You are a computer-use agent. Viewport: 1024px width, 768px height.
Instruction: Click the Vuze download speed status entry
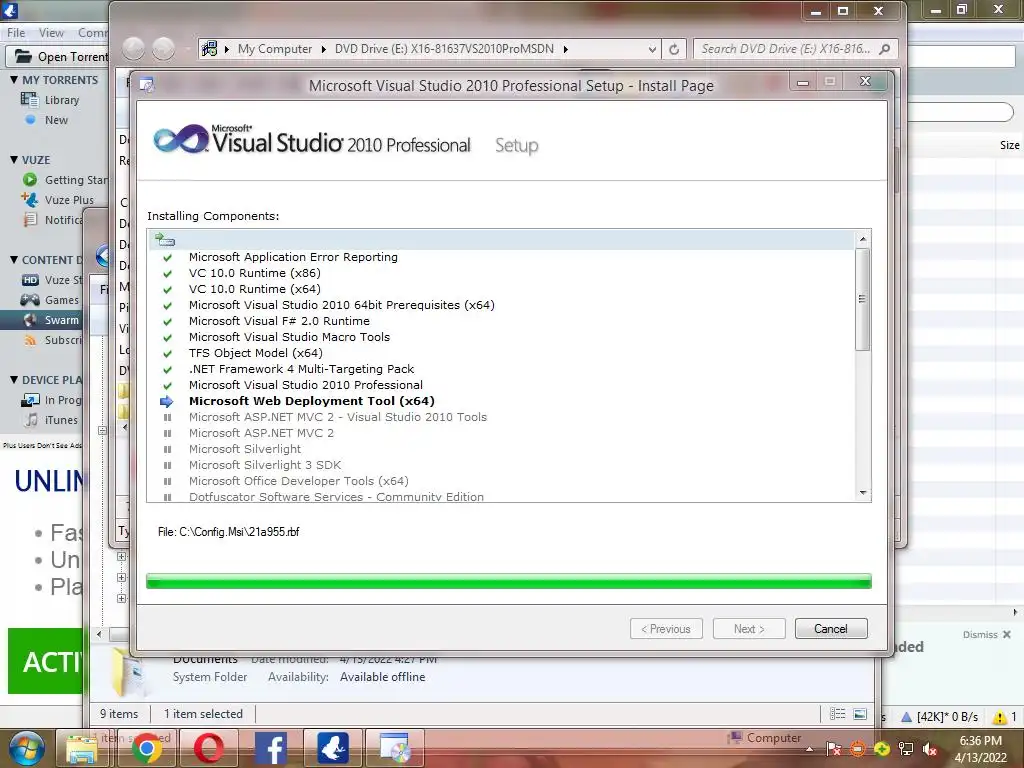point(940,716)
